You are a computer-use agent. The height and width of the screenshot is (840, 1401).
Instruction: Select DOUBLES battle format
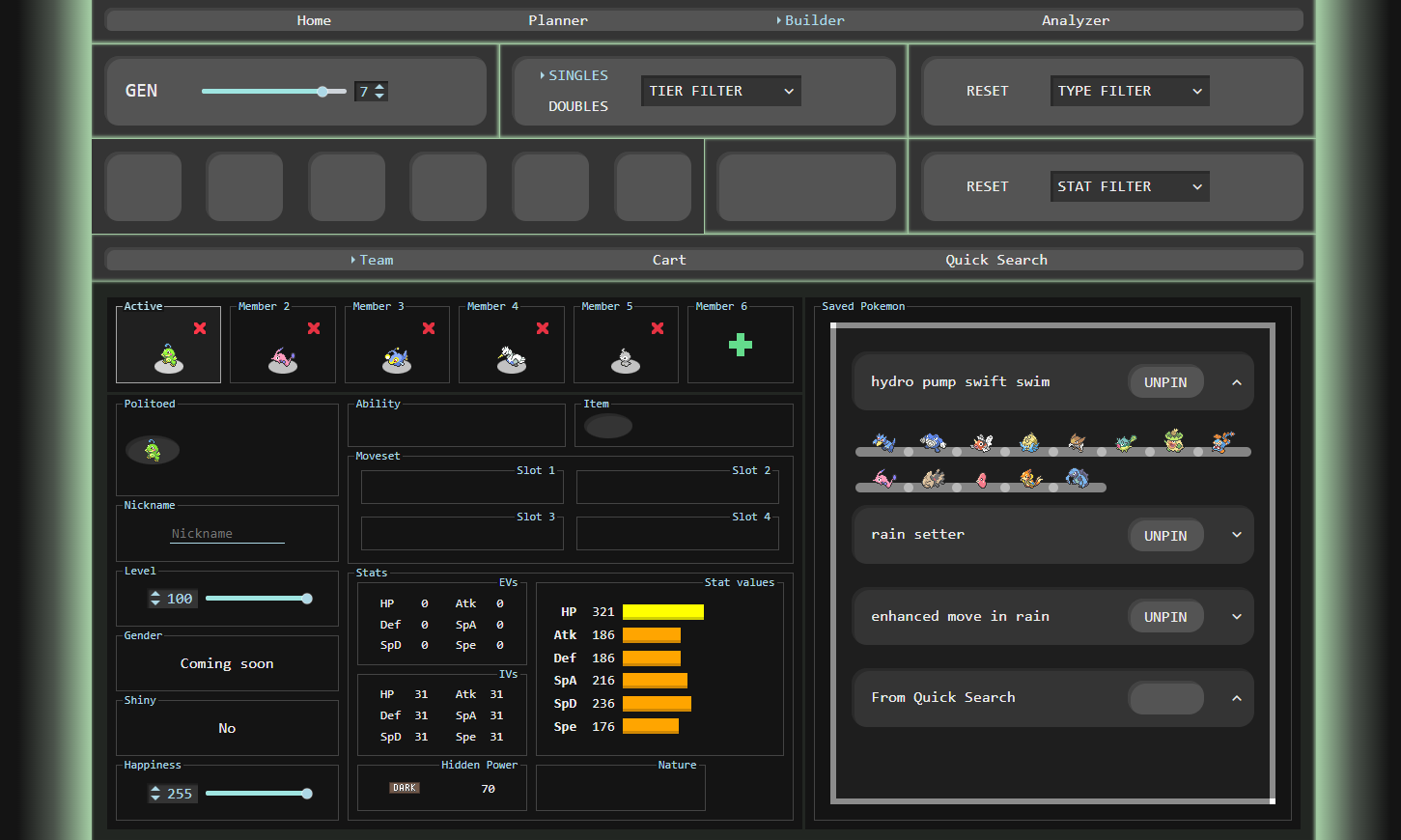click(x=578, y=106)
